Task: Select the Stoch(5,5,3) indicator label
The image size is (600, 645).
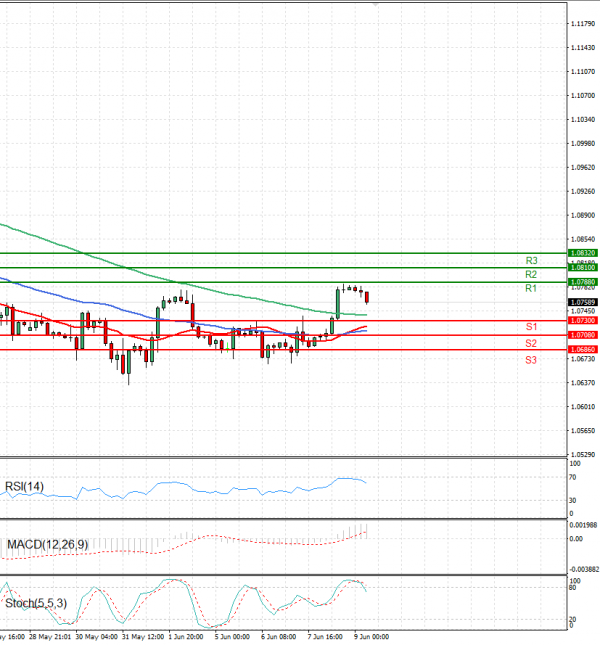Action: point(36,603)
